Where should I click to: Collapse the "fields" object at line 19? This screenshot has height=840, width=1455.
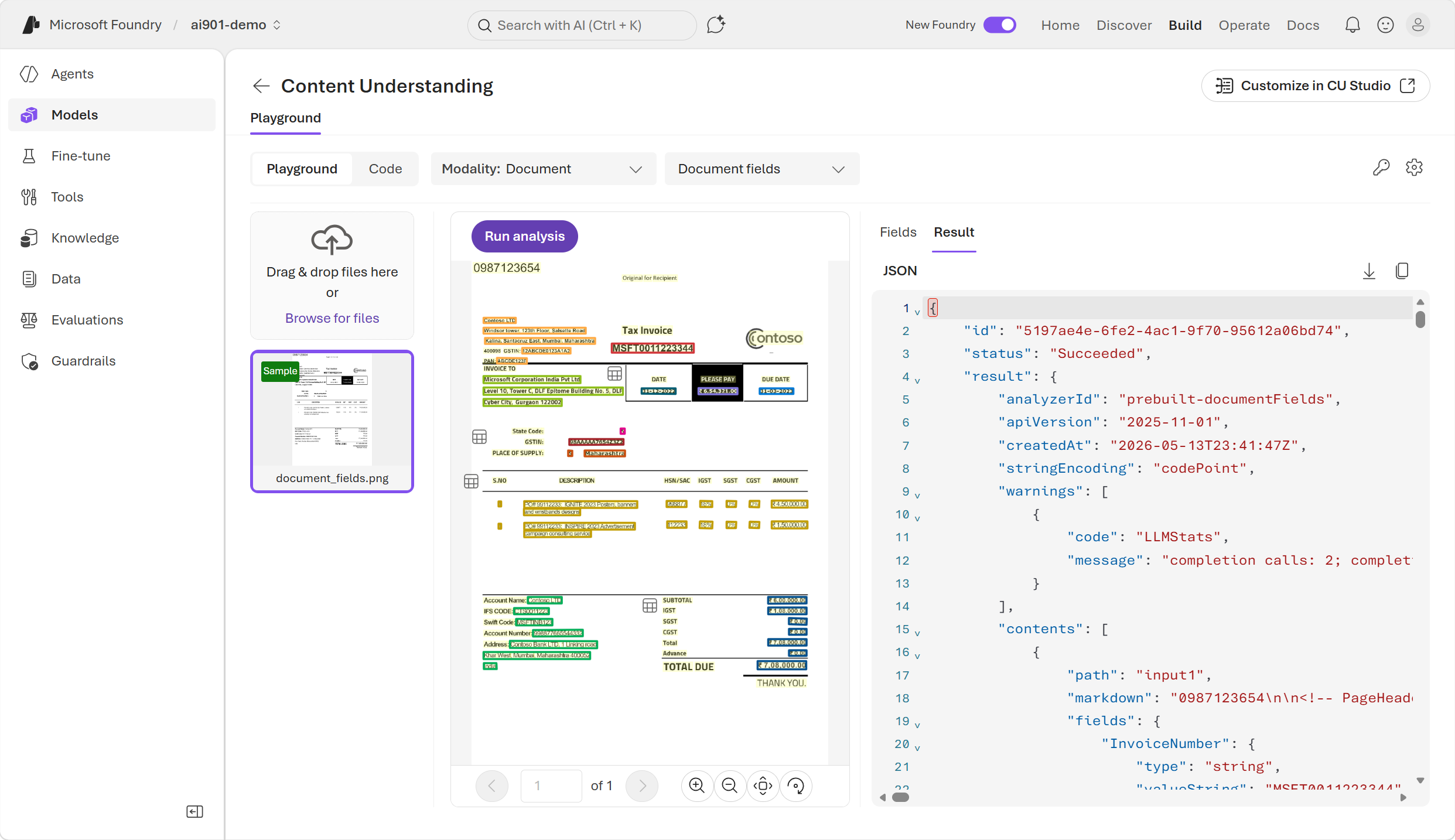(917, 725)
